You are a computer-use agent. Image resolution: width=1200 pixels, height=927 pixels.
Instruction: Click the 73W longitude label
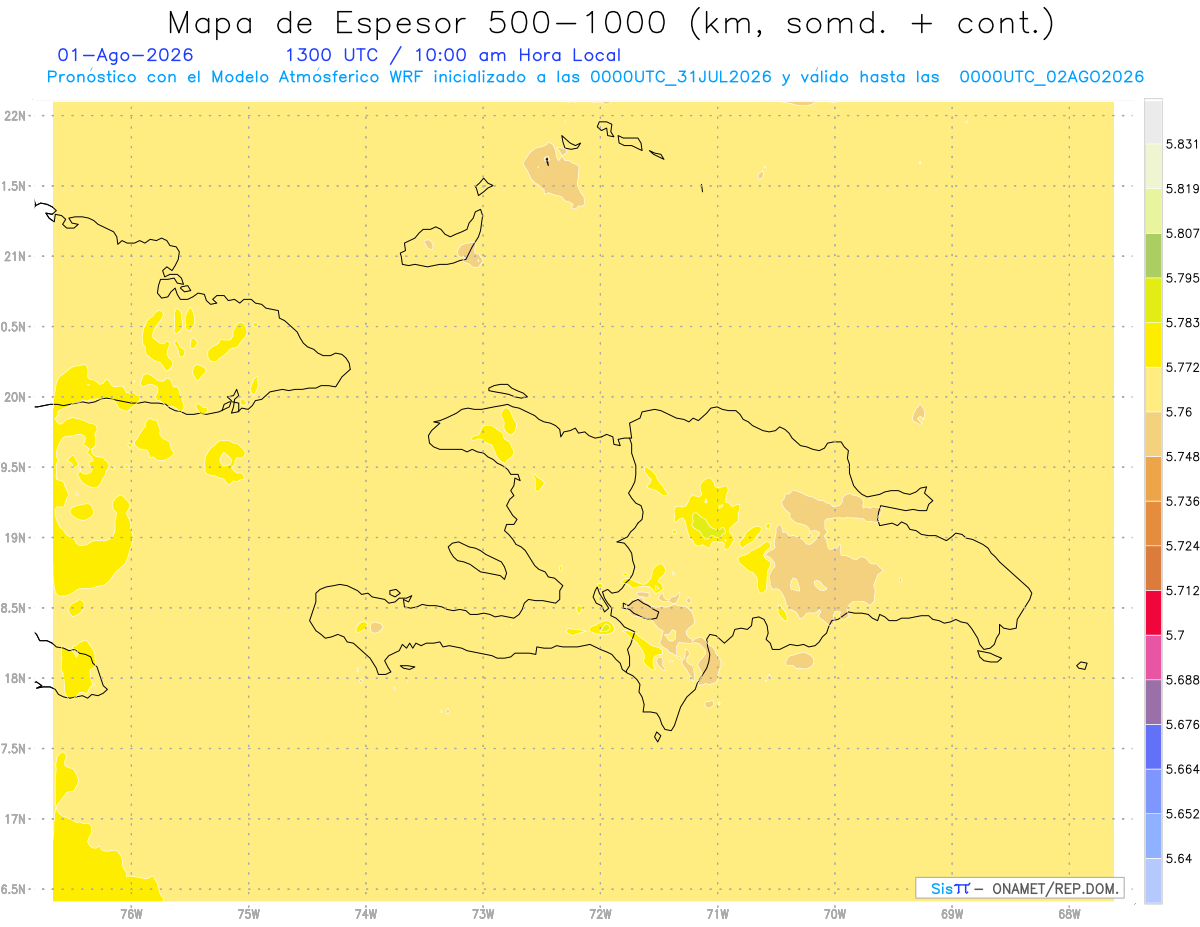tap(483, 913)
